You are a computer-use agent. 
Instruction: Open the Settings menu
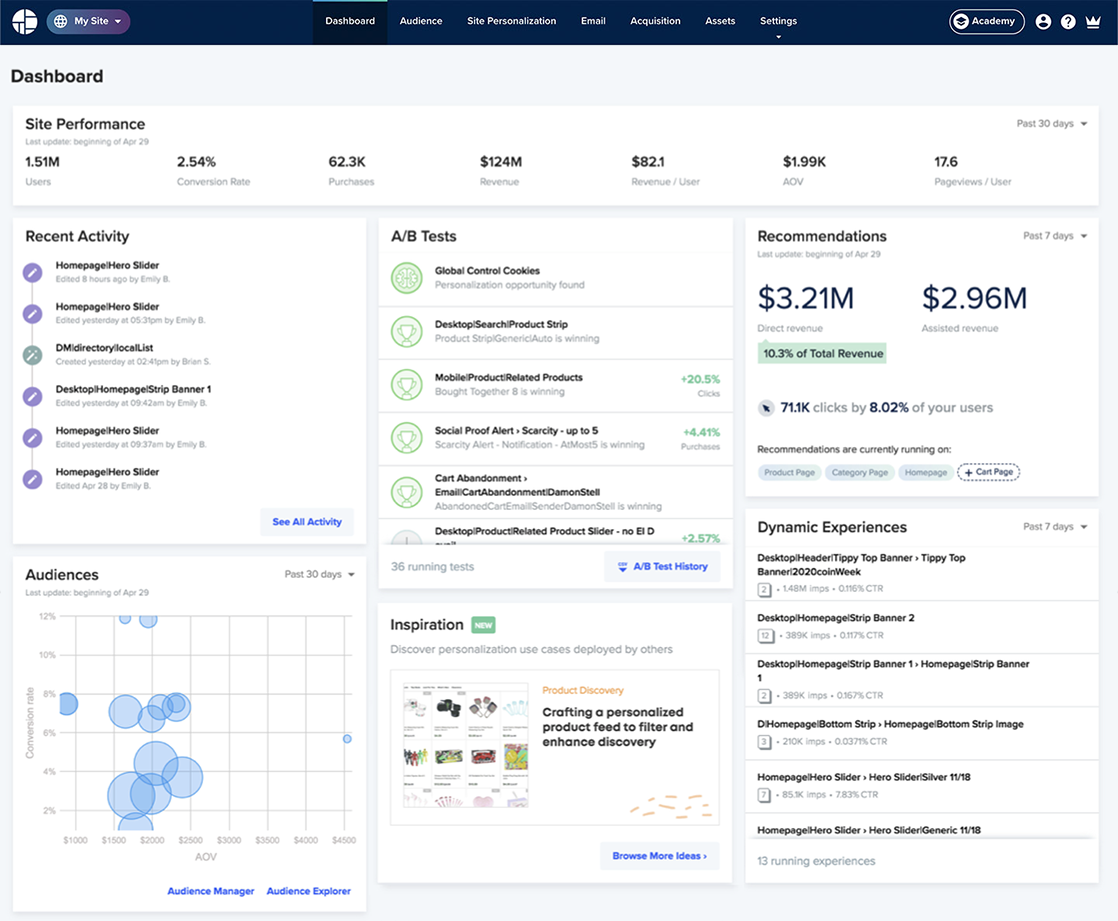tap(778, 23)
